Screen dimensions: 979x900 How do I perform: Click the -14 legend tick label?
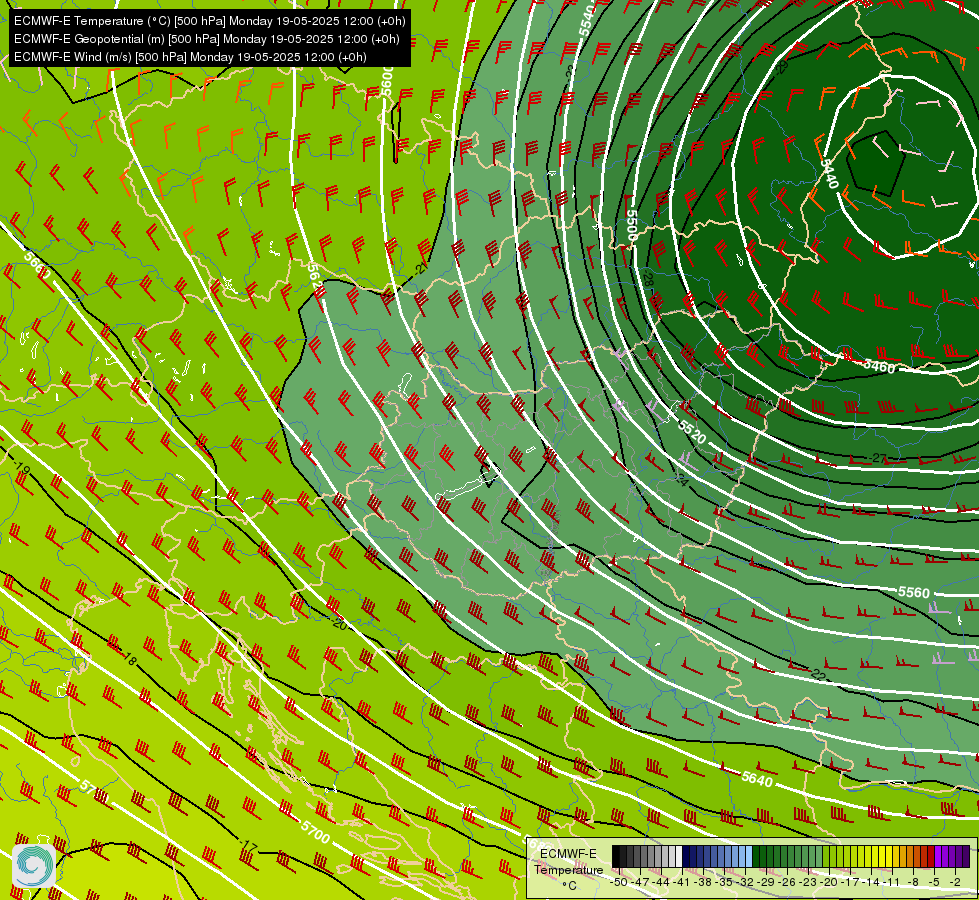870,882
